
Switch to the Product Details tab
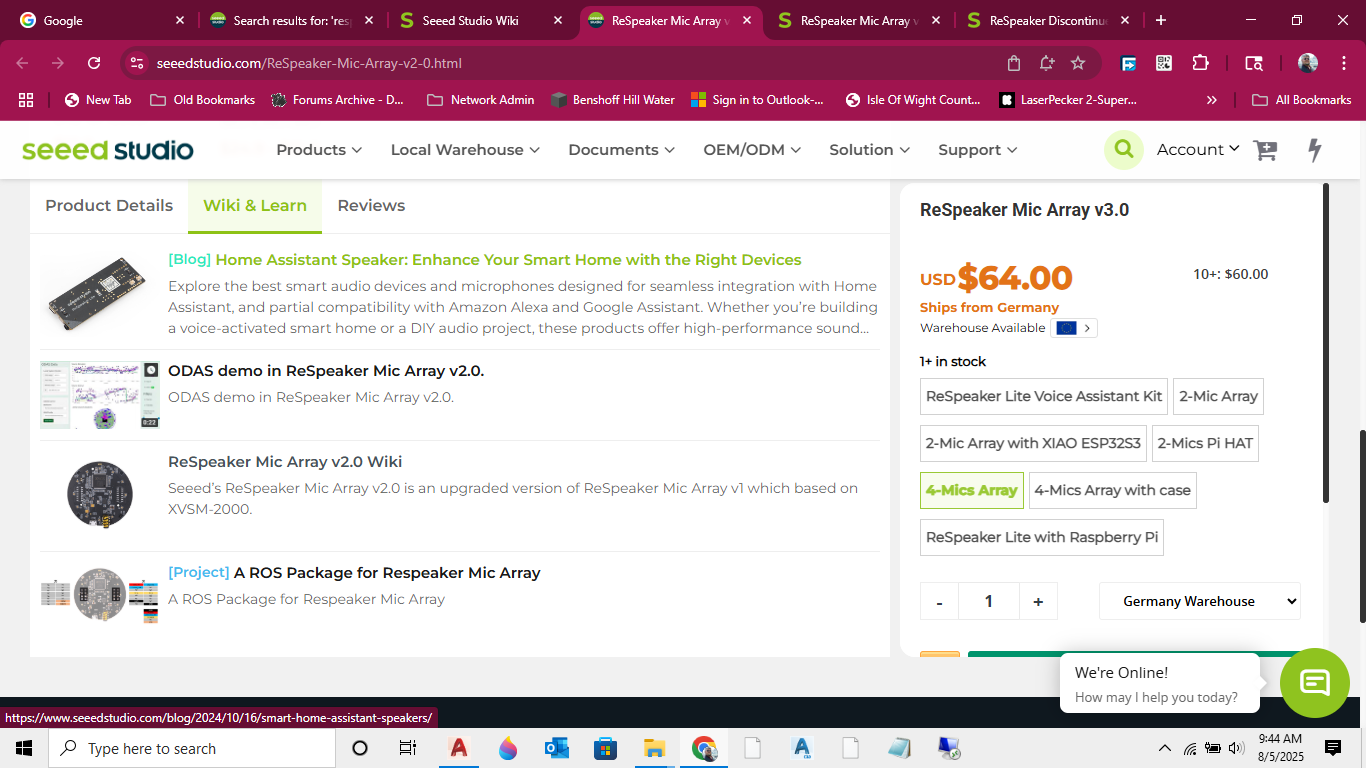[109, 206]
